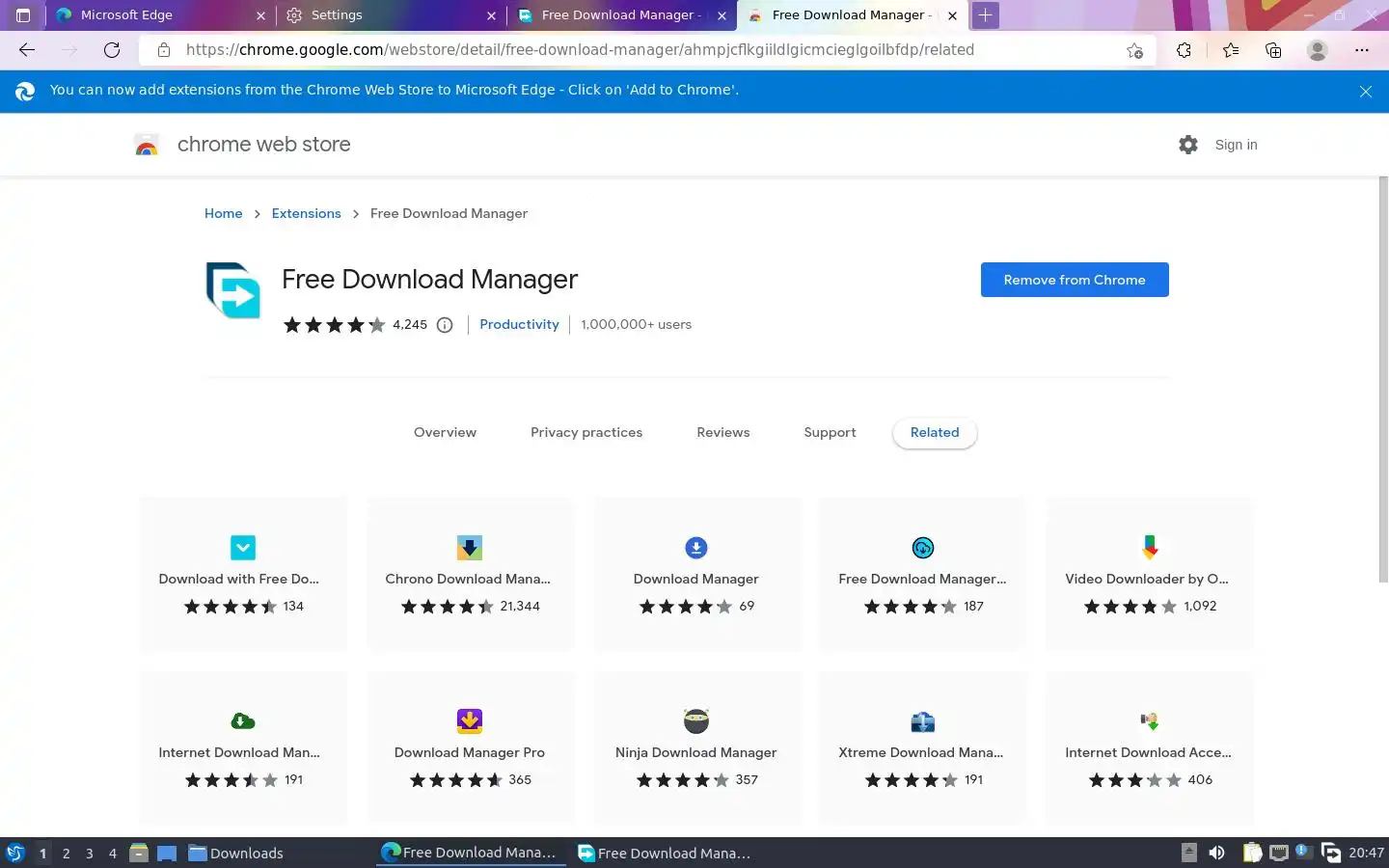Viewport: 1389px width, 868px height.
Task: Click Remove from Chrome button
Action: 1075,280
